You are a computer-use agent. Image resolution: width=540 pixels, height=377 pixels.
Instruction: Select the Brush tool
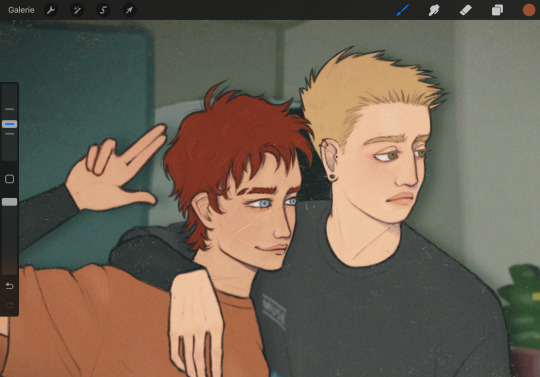[x=402, y=10]
